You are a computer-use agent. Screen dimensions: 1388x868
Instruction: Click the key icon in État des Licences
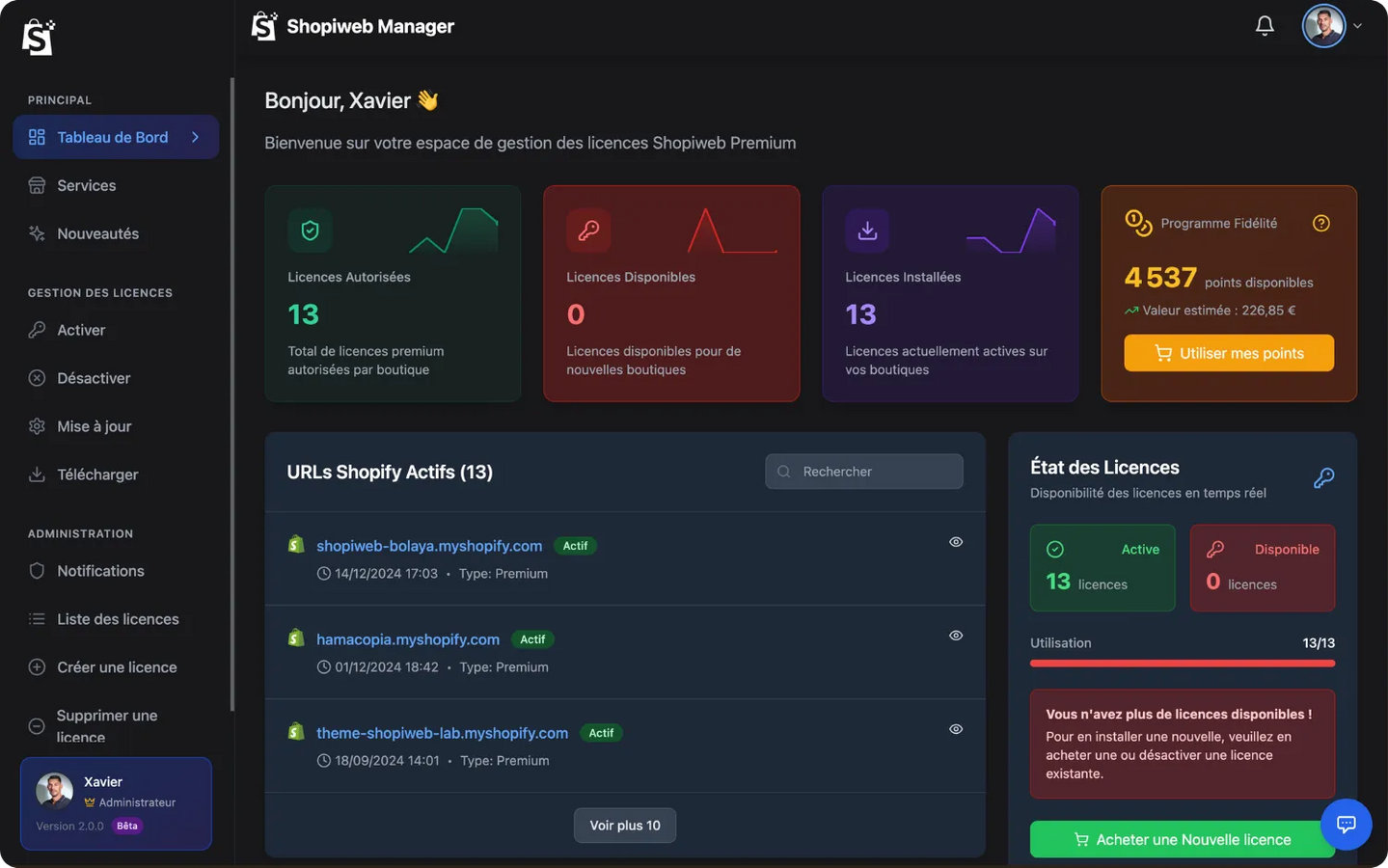(1323, 478)
